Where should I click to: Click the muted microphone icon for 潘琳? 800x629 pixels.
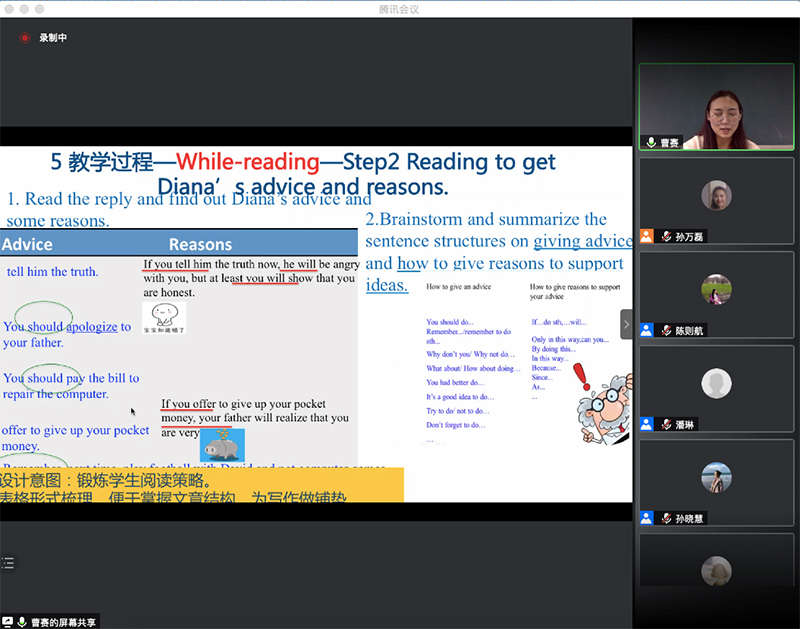[x=665, y=424]
